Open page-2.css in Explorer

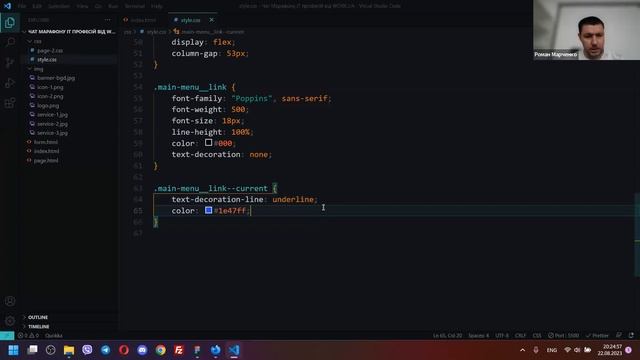pyautogui.click(x=50, y=51)
